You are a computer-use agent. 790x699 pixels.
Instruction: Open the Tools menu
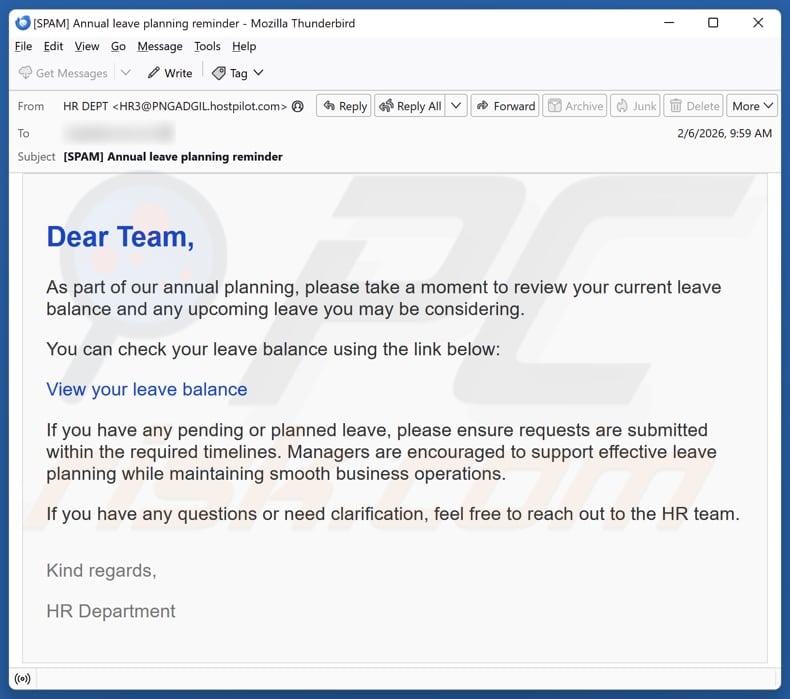(x=207, y=46)
